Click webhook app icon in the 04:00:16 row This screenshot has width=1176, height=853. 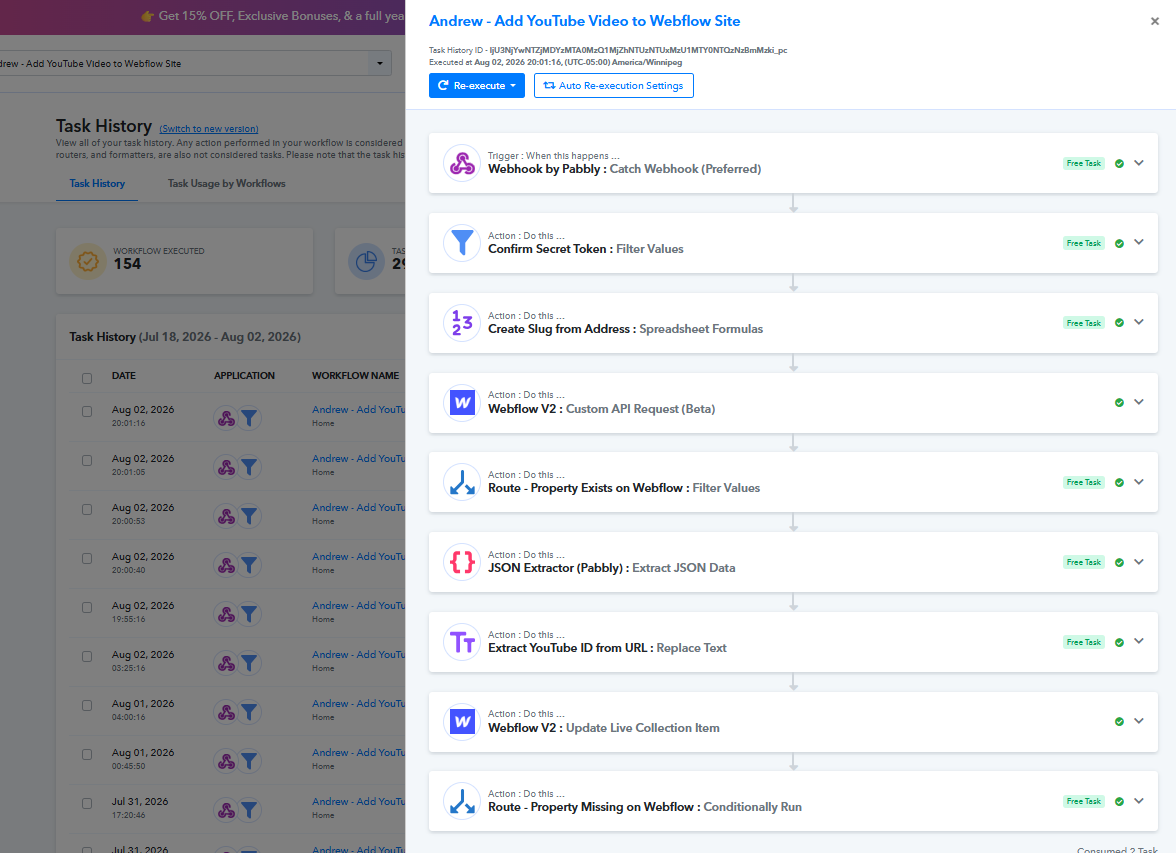(226, 712)
